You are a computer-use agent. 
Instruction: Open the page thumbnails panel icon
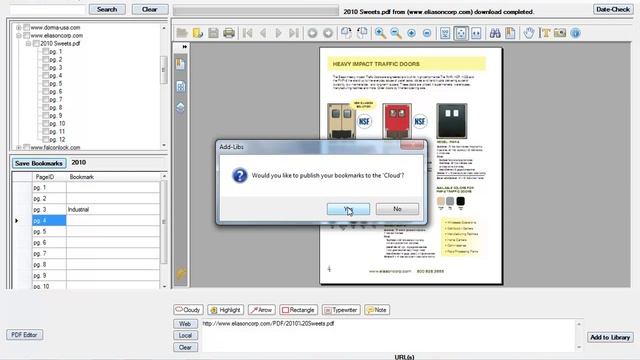pos(180,86)
